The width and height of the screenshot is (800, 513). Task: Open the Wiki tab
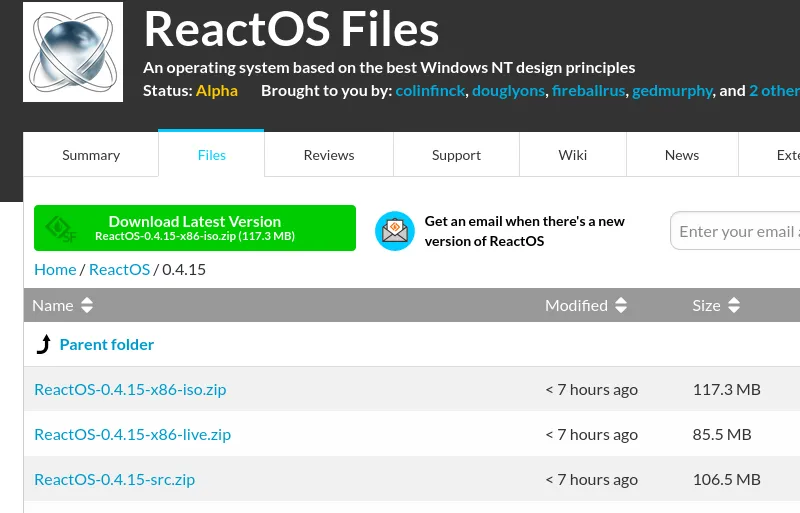573,155
